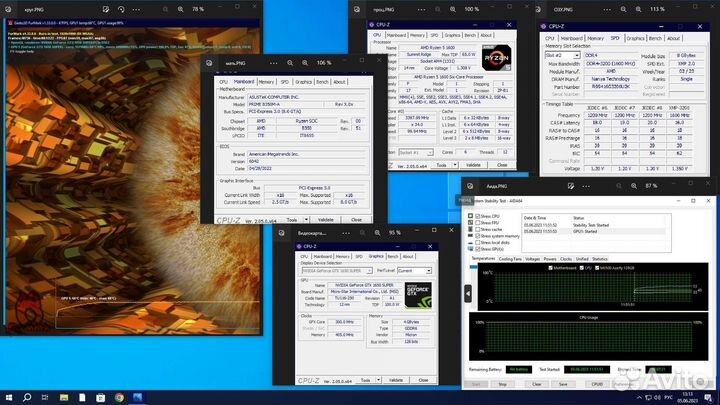Open taskbar Search
The width and height of the screenshot is (720, 405).
27,397
